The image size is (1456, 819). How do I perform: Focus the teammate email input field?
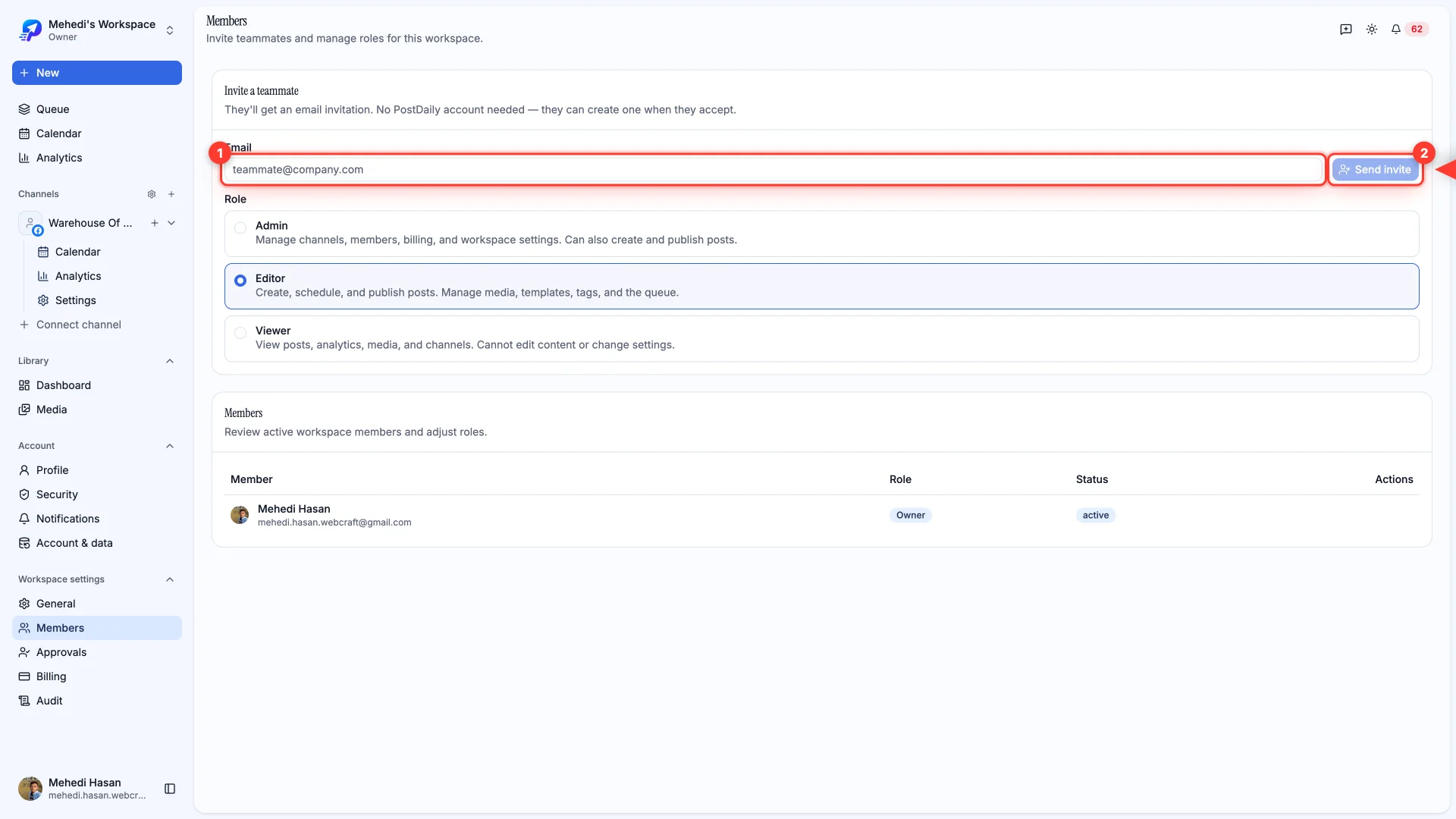click(773, 170)
